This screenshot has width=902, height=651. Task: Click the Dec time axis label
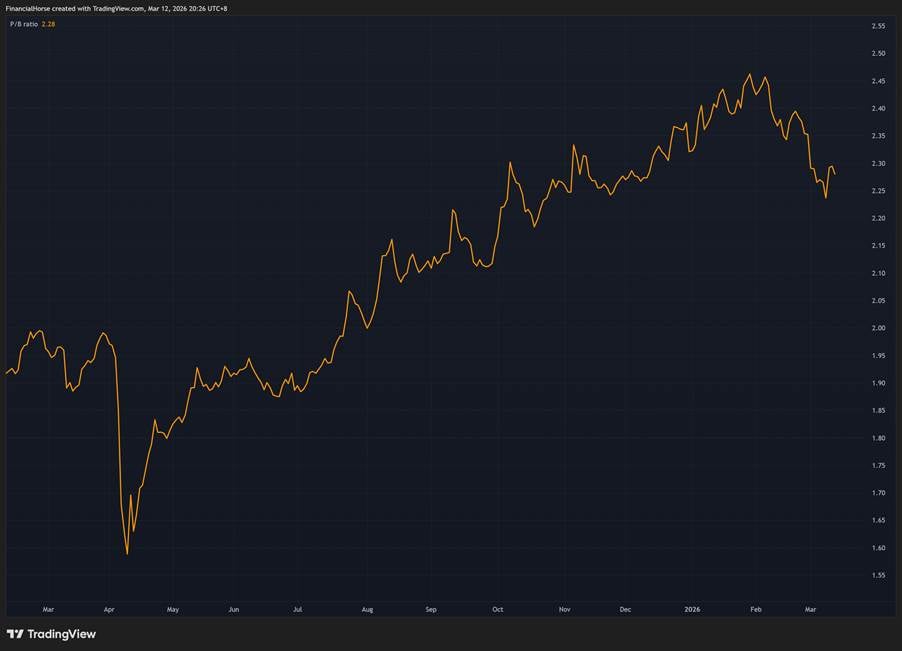coord(625,608)
